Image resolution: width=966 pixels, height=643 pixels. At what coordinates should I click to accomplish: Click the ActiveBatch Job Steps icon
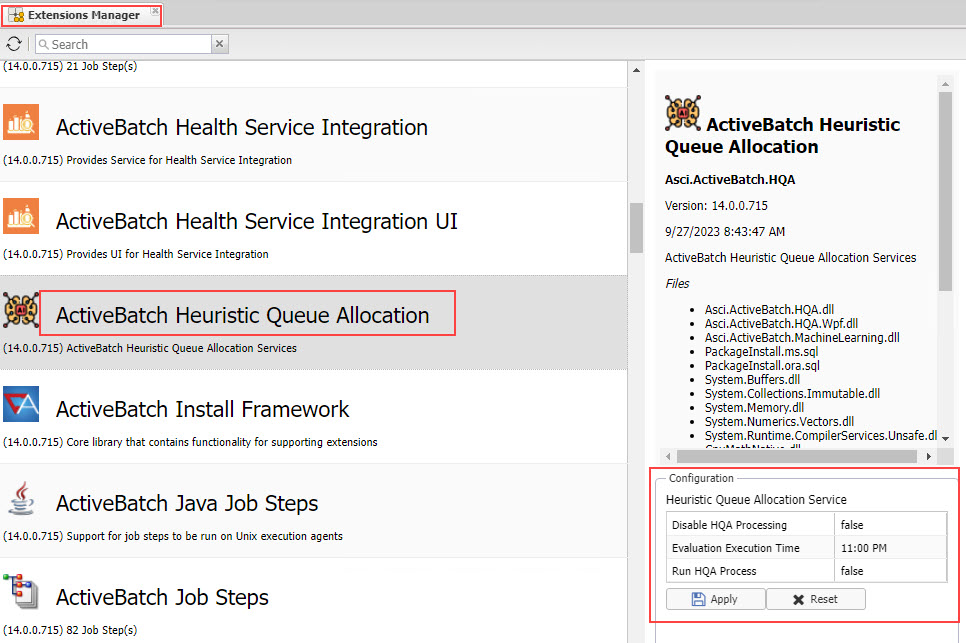point(21,592)
